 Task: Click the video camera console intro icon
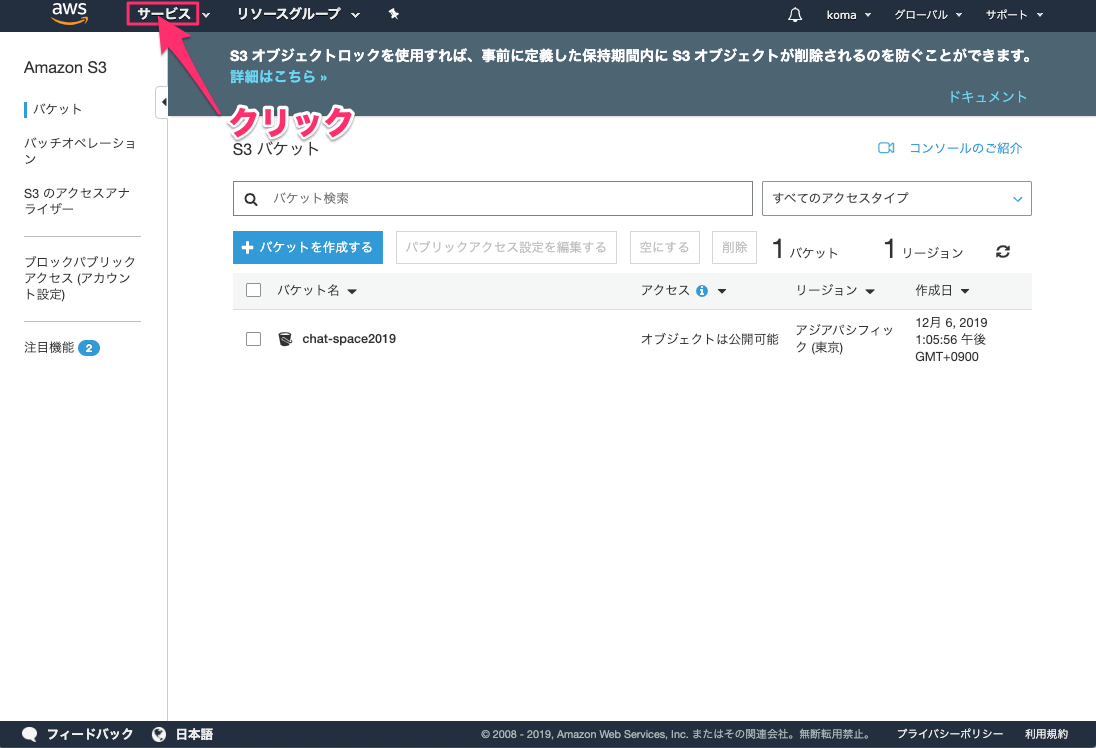pyautogui.click(x=885, y=148)
